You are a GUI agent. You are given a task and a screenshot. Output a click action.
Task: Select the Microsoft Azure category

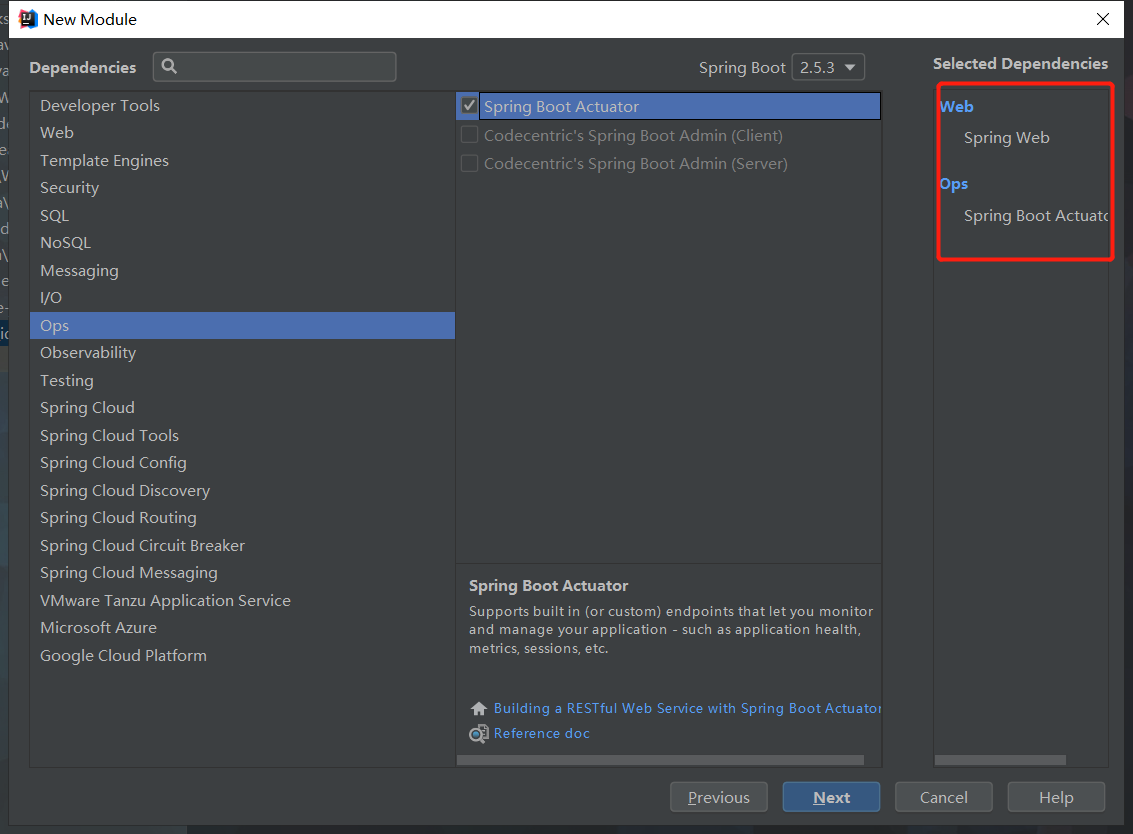(x=242, y=627)
